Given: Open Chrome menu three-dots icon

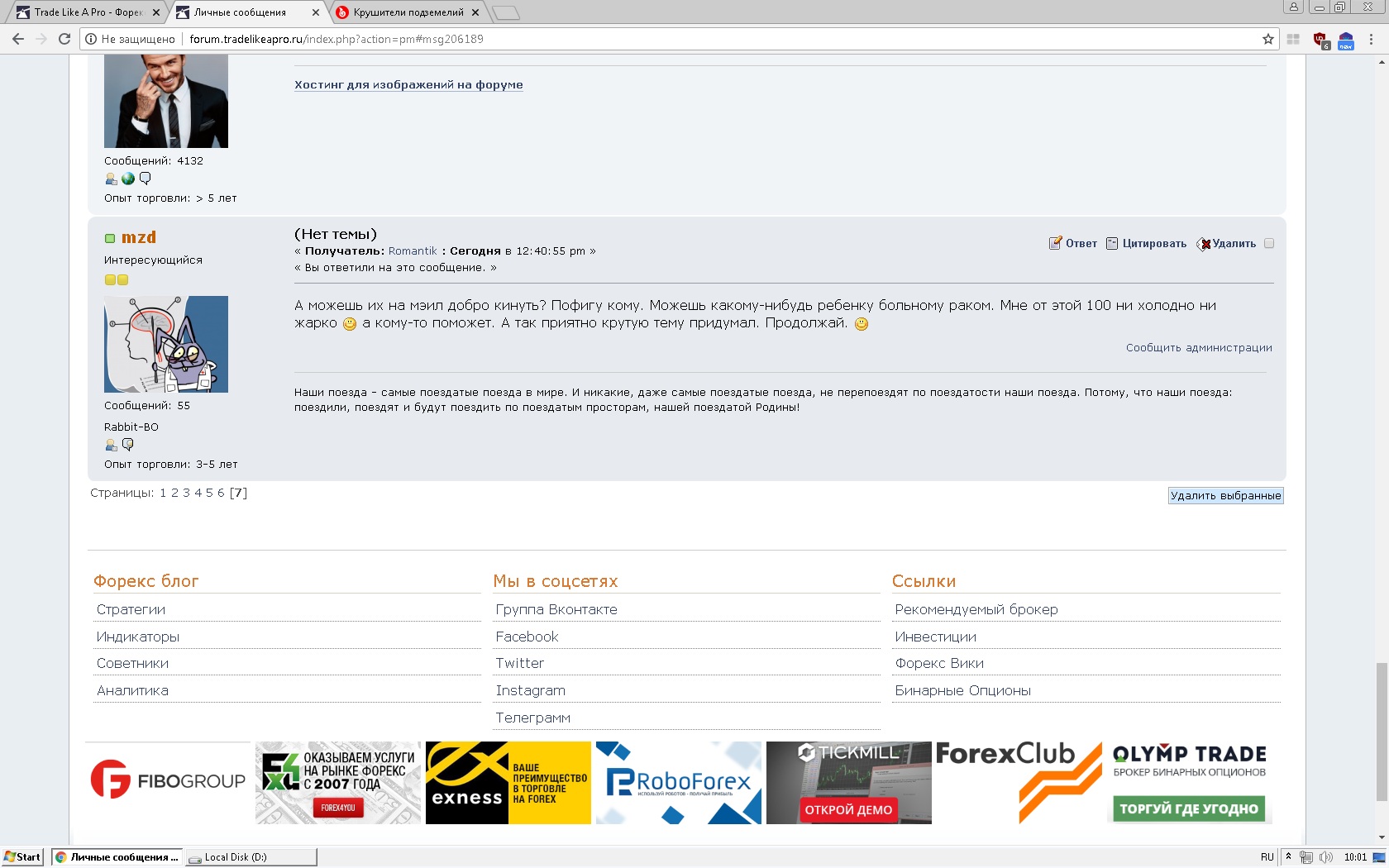Looking at the screenshot, I should (x=1372, y=39).
